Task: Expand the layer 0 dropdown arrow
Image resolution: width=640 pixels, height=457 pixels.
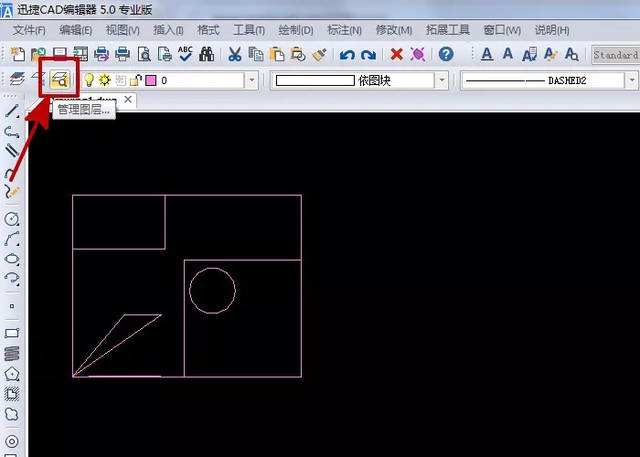Action: pos(252,80)
